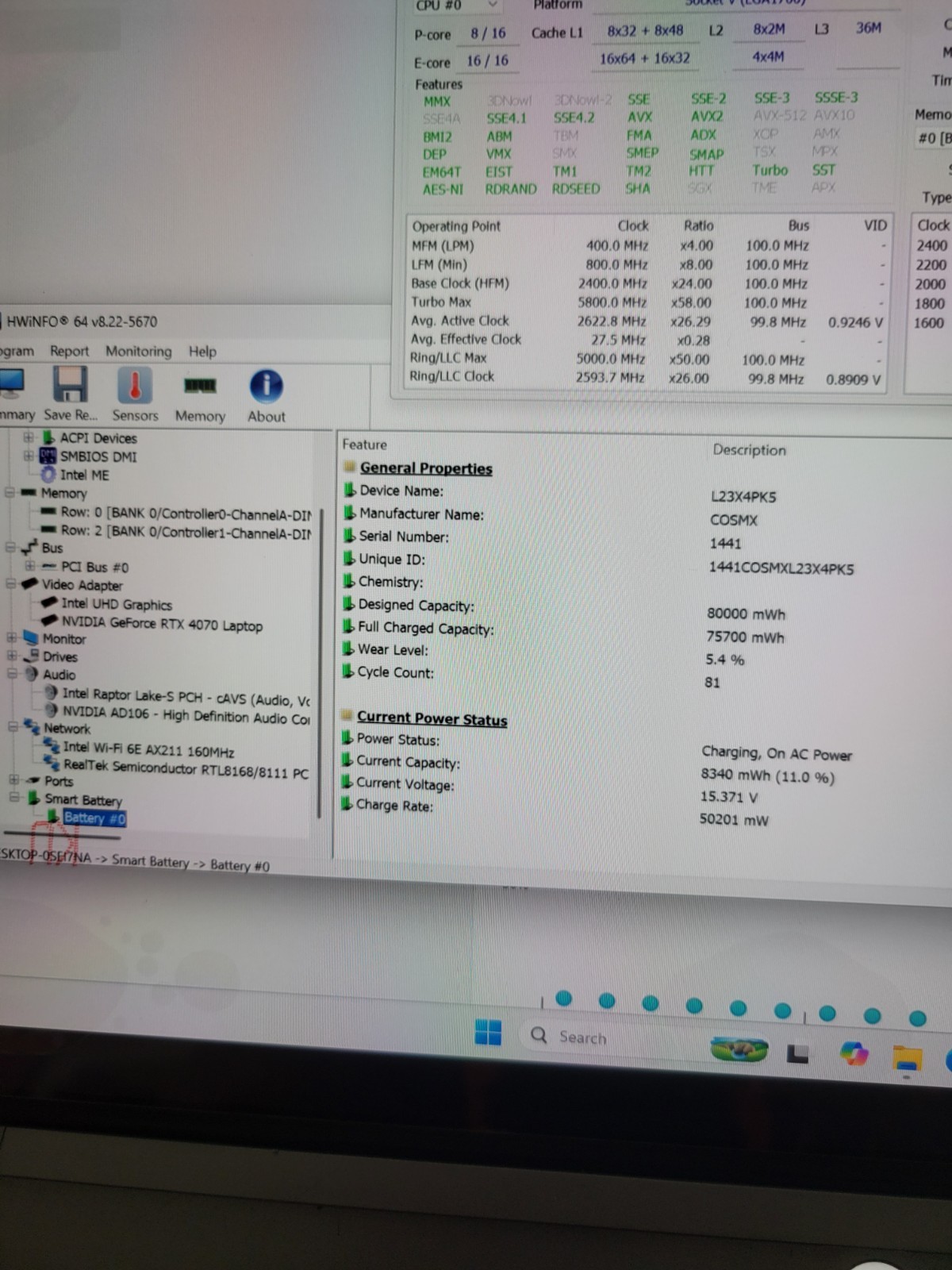Screen dimensions: 952x1270
Task: Select Intel Raptor Lake-S PCH audio entry
Action: click(x=186, y=698)
